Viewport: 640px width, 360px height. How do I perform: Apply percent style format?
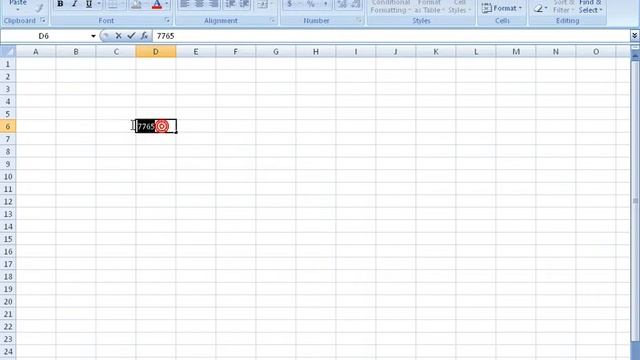click(x=311, y=4)
